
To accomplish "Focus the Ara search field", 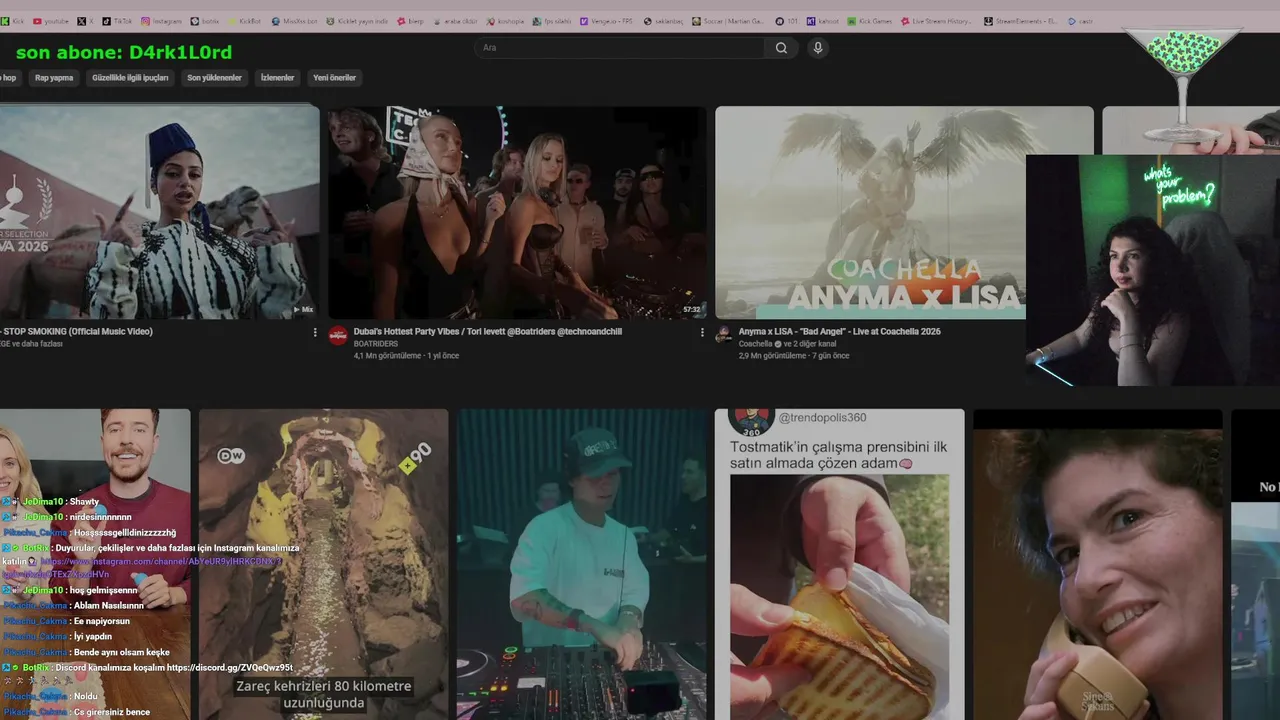I will click(x=620, y=47).
